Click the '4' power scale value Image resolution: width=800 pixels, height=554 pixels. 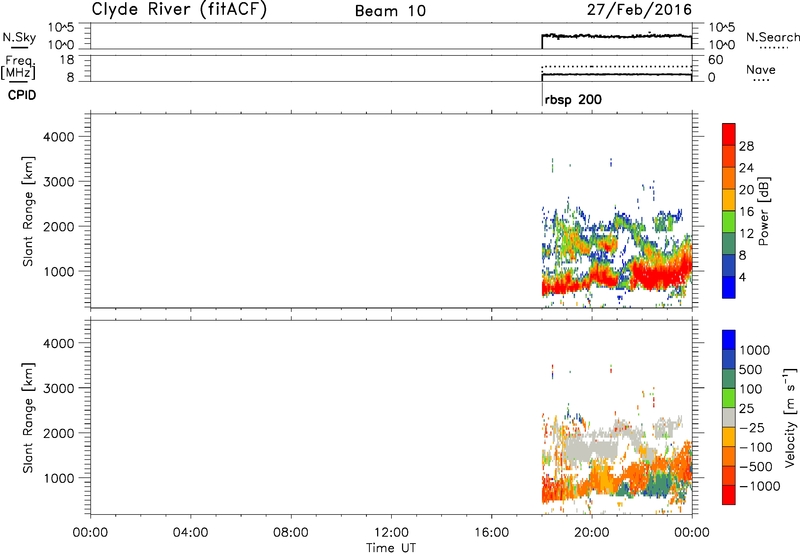click(742, 277)
